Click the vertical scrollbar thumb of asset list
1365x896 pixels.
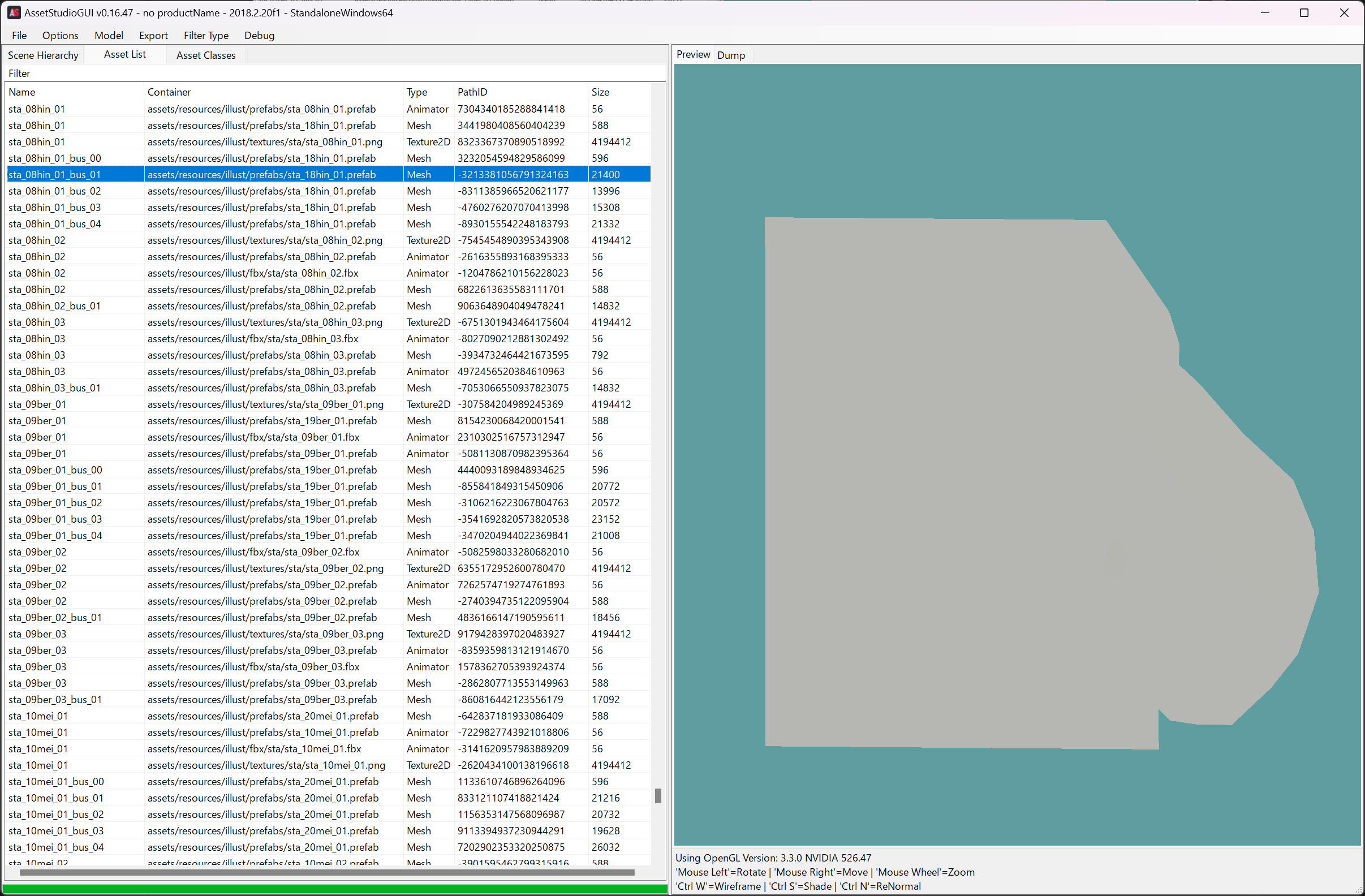pyautogui.click(x=658, y=796)
